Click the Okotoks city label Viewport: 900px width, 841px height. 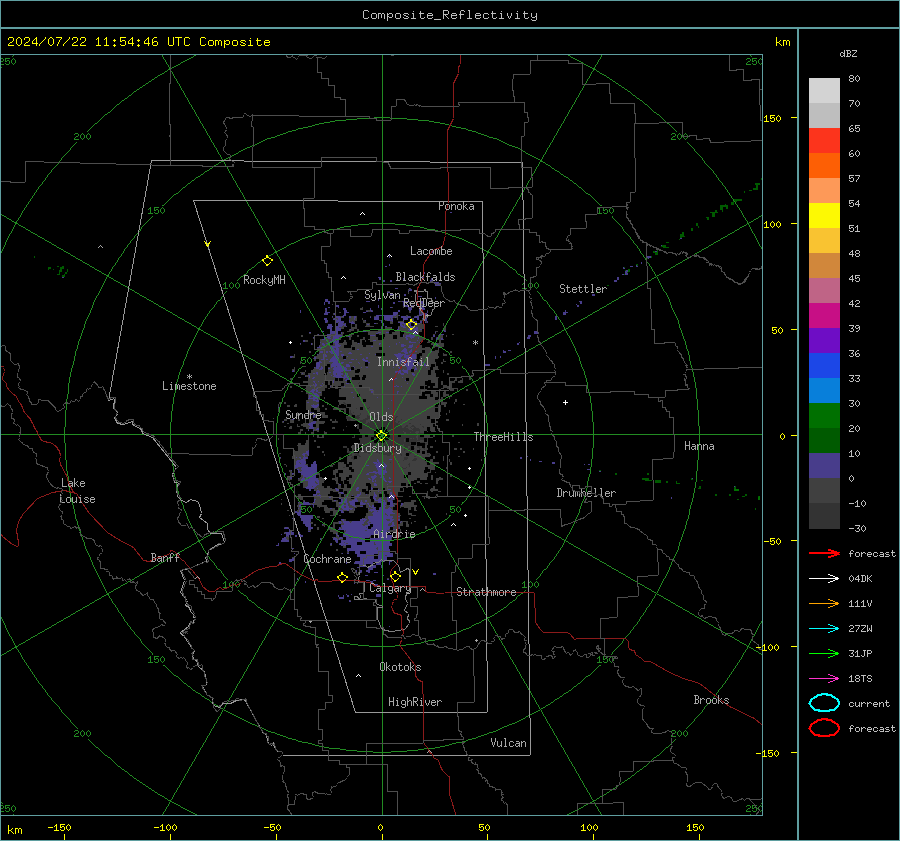click(400, 667)
